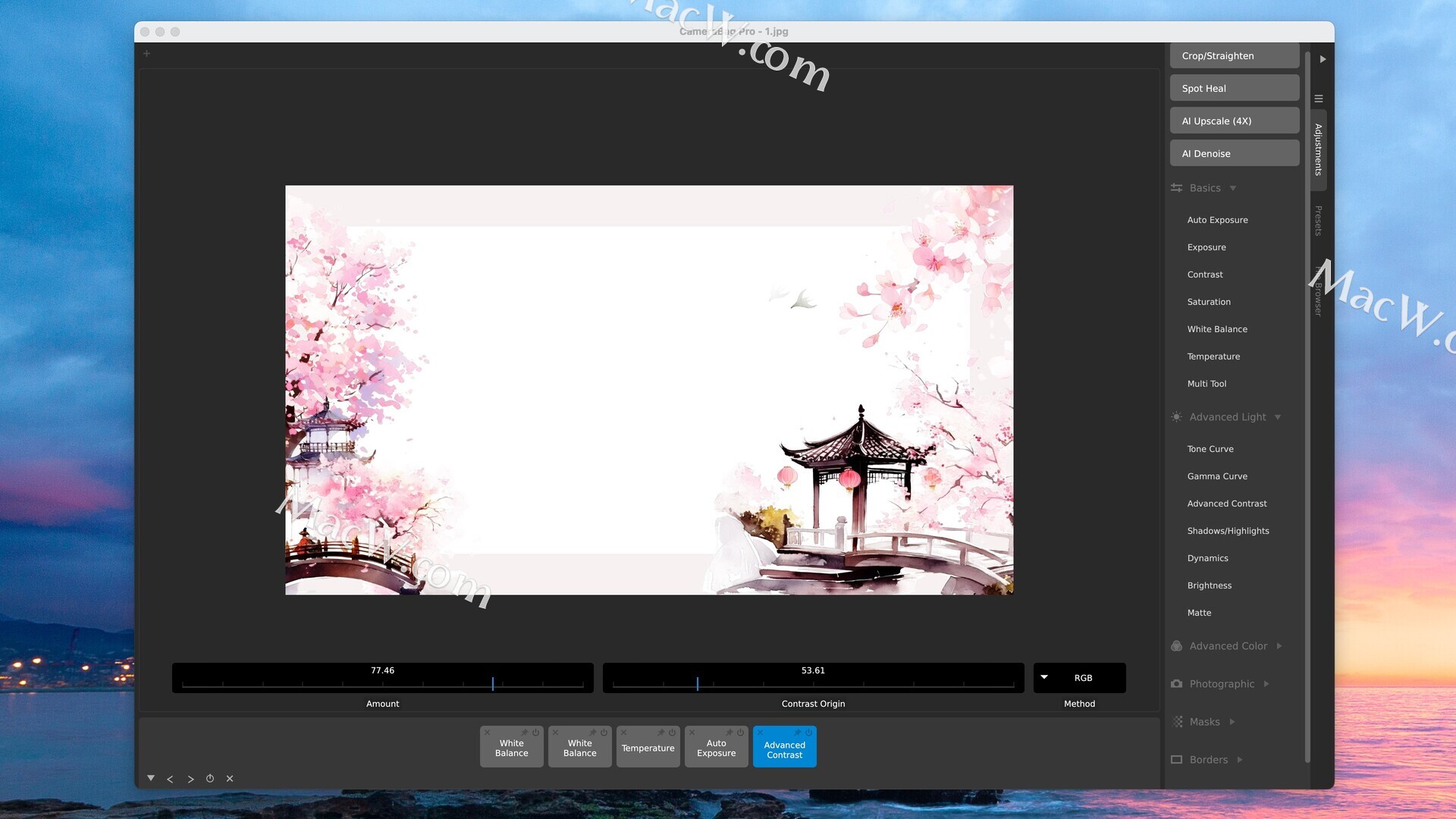Collapse the Basics section
1456x819 pixels.
coord(1205,188)
